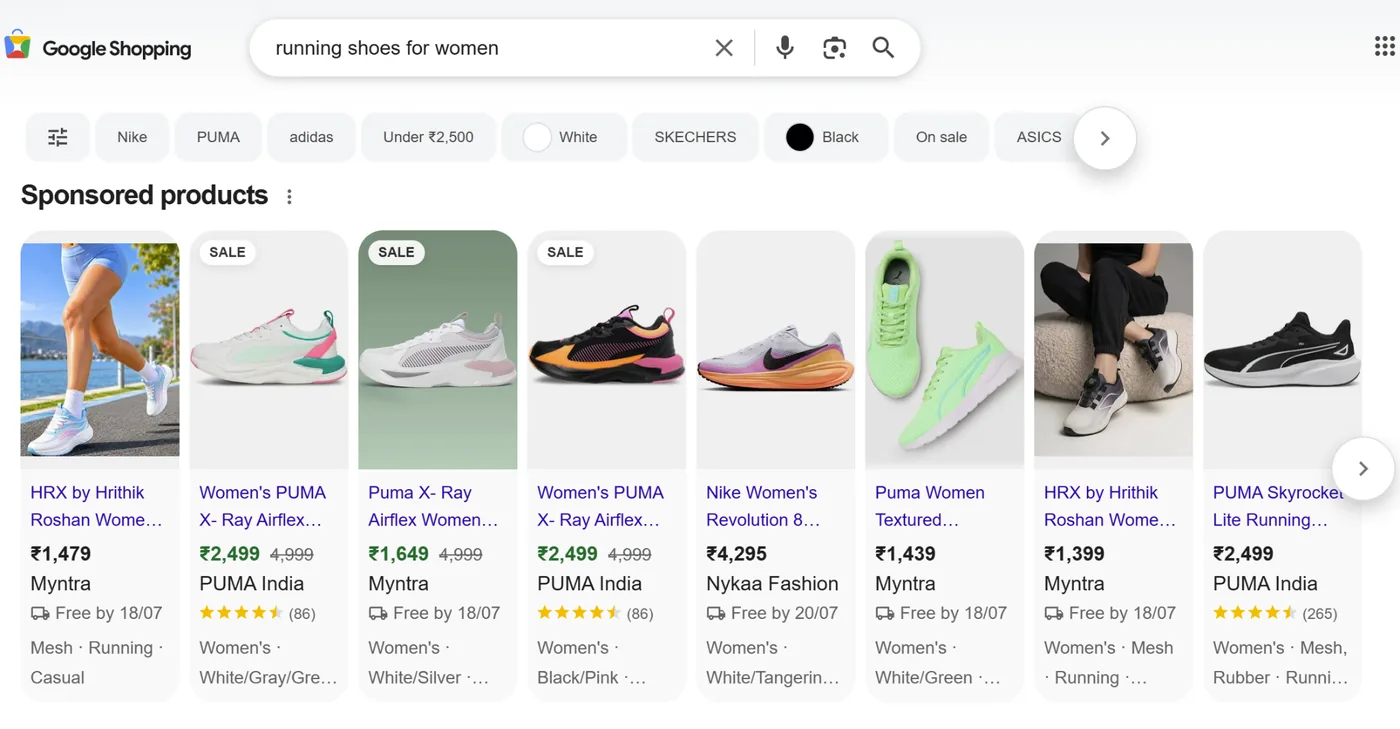Open HRX by Hrithik Roshan ₹1,479 link
The height and width of the screenshot is (729, 1400).
[x=96, y=506]
